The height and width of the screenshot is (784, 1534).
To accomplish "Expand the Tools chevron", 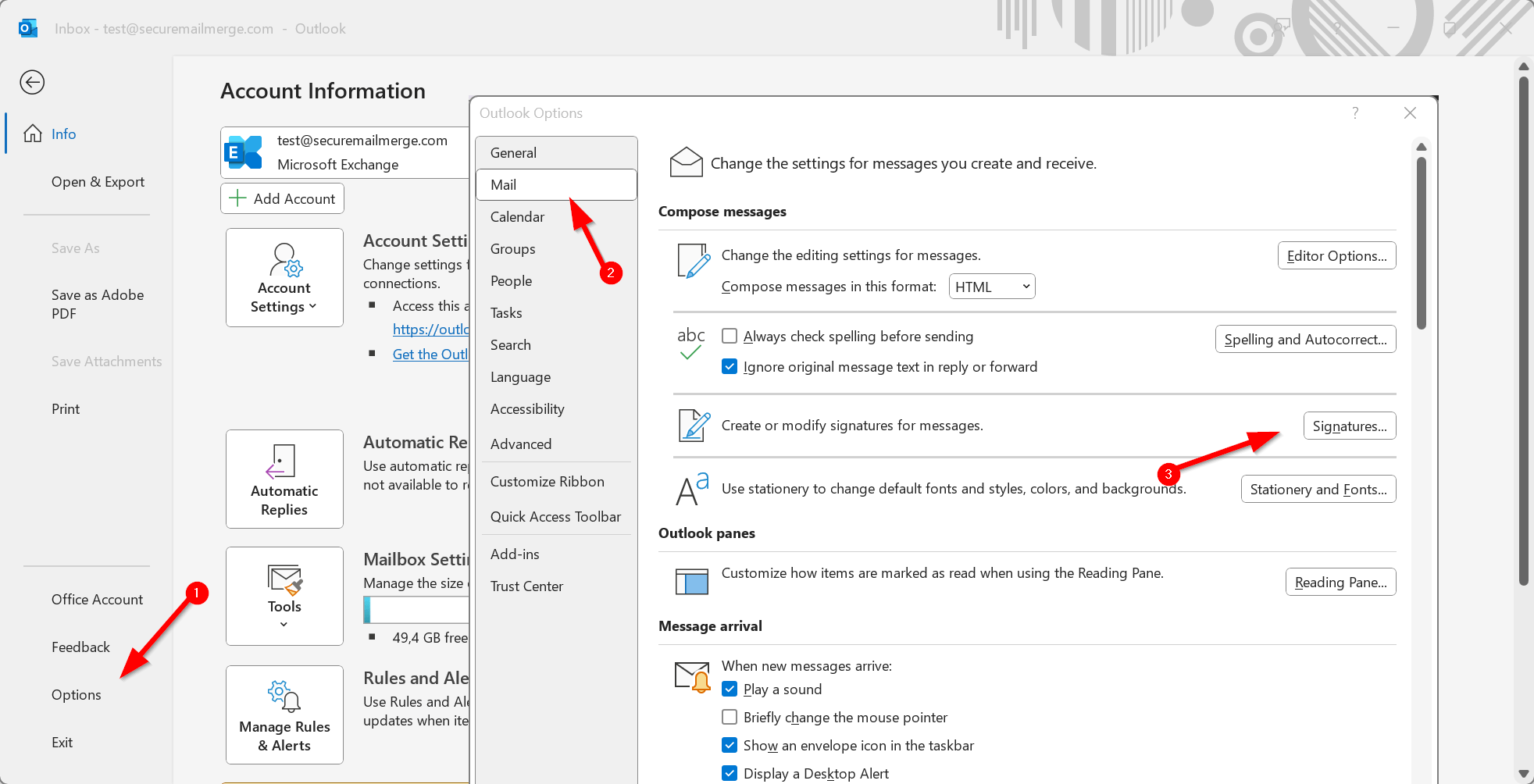I will click(283, 624).
